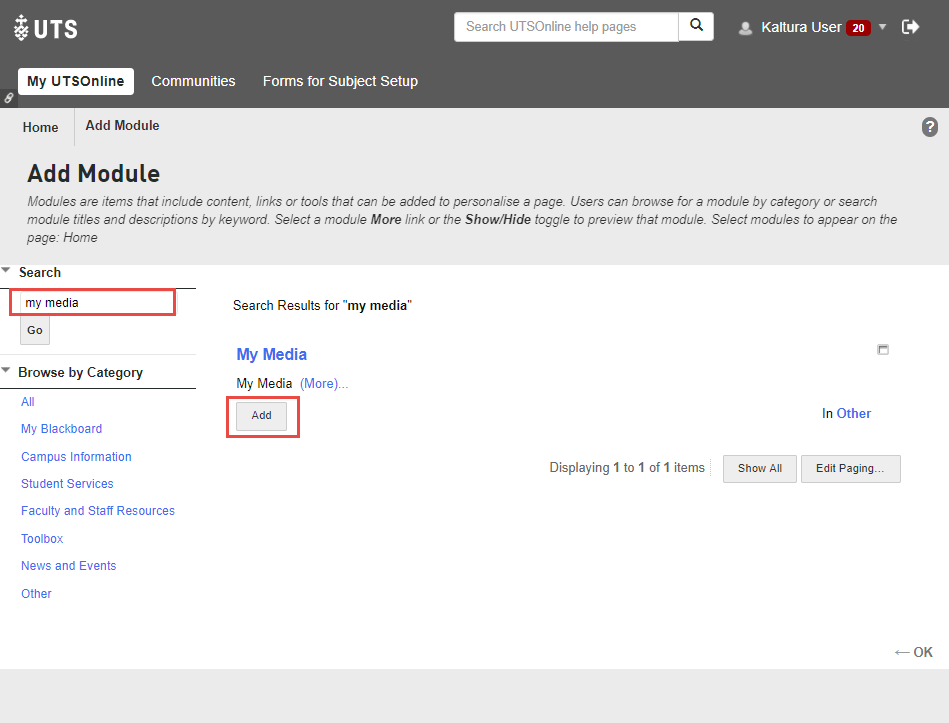Switch to the Communities tab
The width and height of the screenshot is (949, 723).
pos(193,81)
